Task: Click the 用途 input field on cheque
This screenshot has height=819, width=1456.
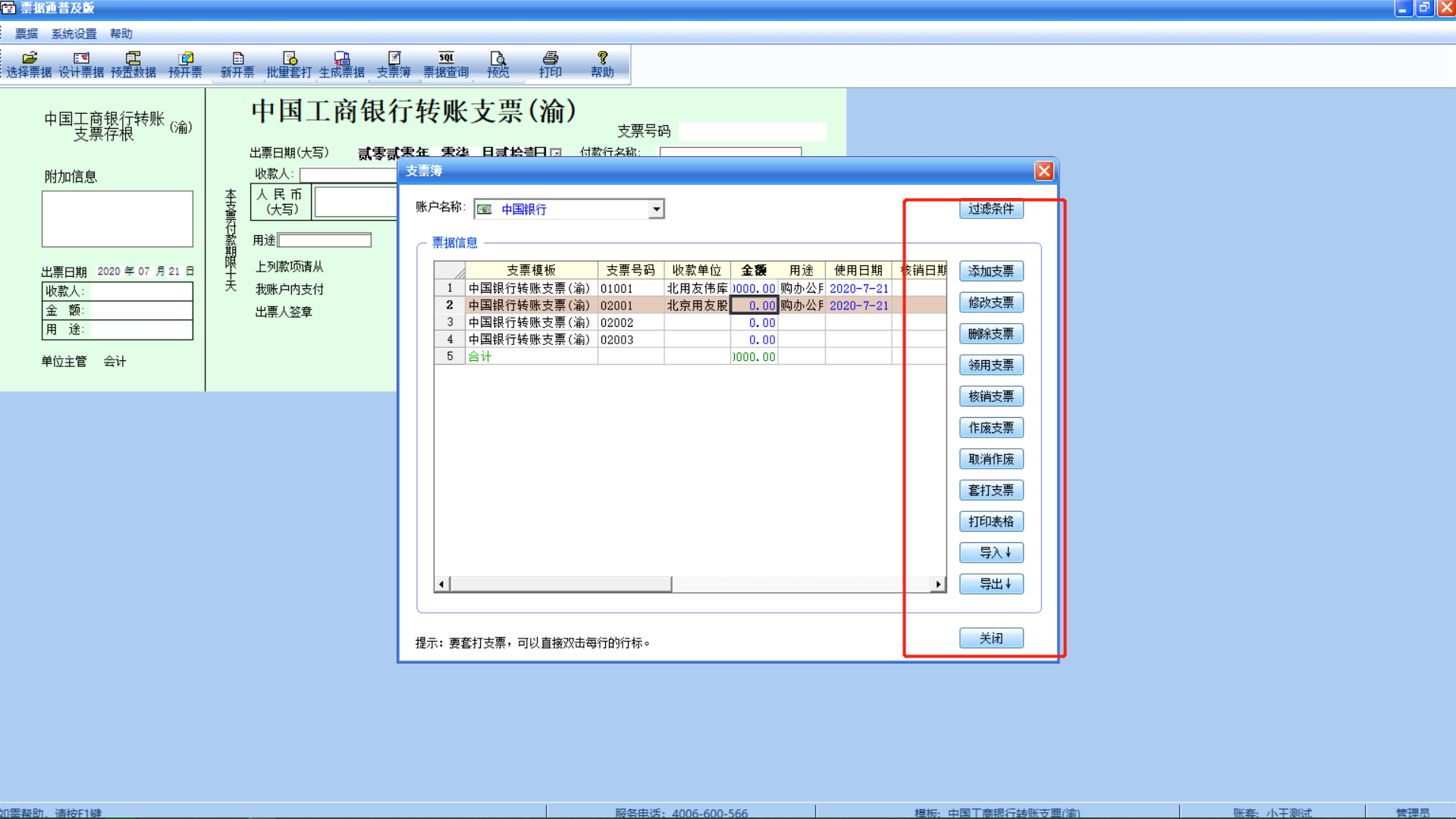Action: click(325, 240)
